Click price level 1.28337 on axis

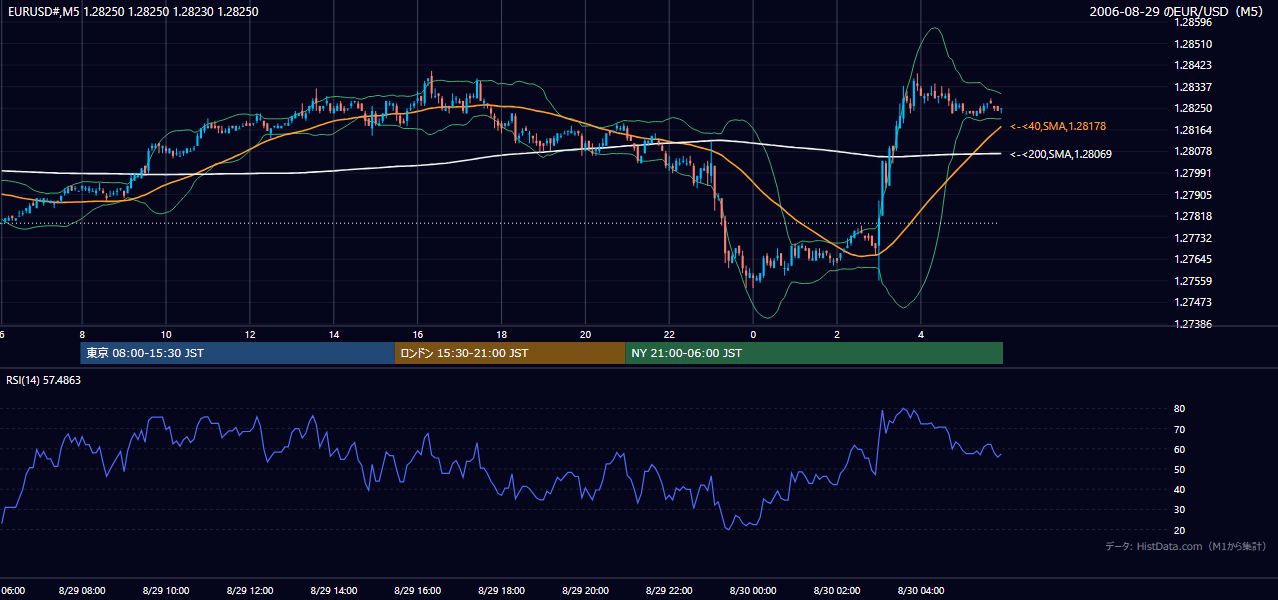(x=1193, y=87)
